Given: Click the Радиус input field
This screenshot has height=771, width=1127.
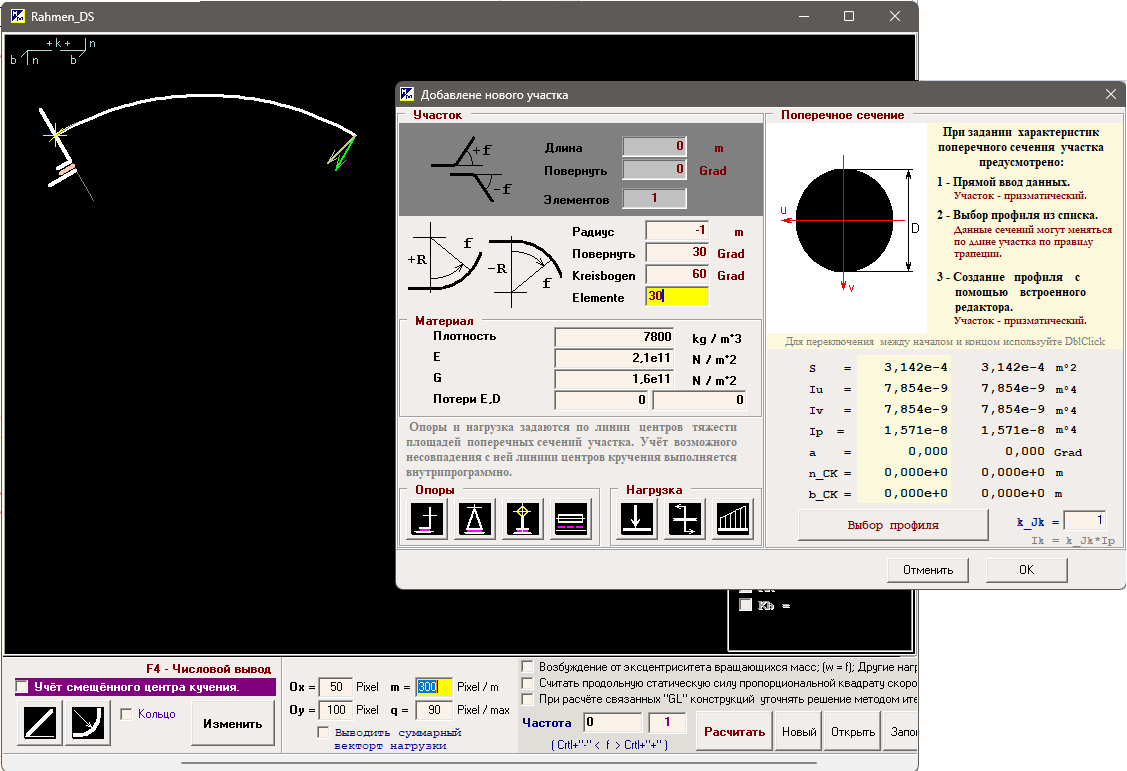Looking at the screenshot, I should pos(677,232).
